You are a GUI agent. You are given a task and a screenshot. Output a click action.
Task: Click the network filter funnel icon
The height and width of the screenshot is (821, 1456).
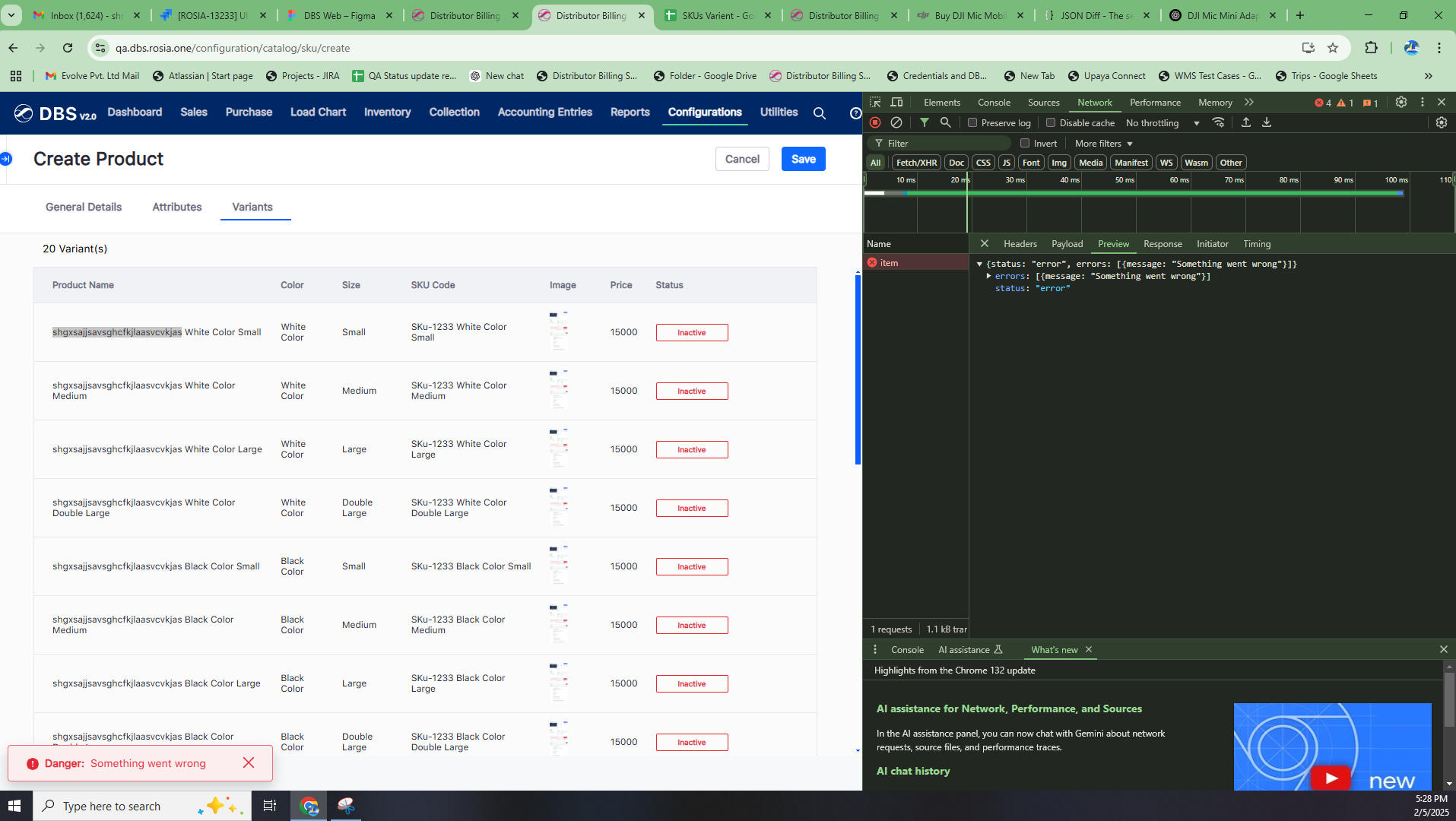(x=924, y=122)
